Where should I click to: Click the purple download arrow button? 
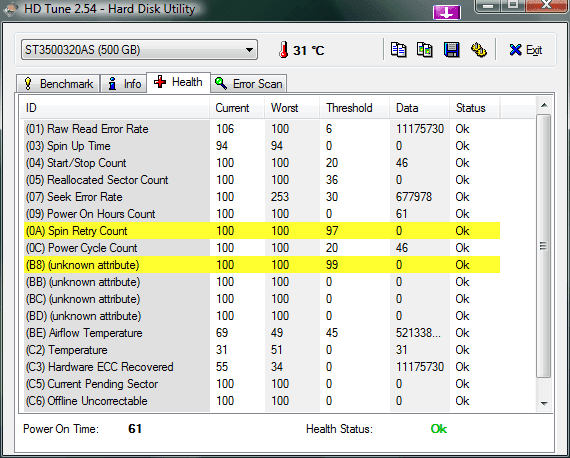447,13
